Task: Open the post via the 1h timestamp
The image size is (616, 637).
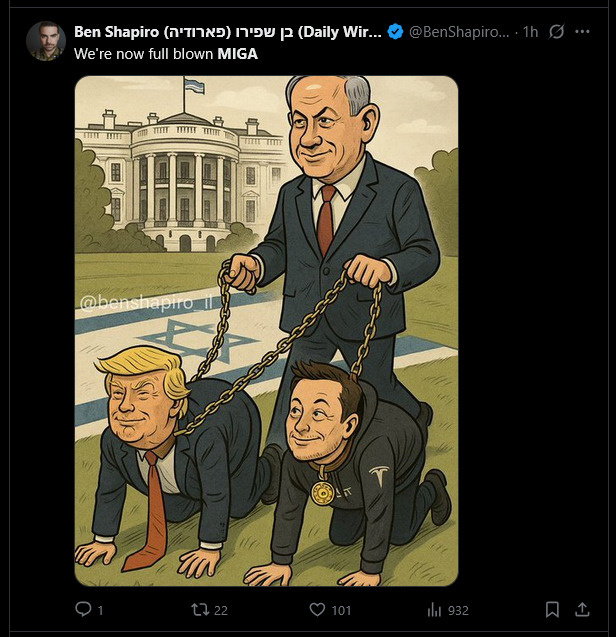Action: 530,32
